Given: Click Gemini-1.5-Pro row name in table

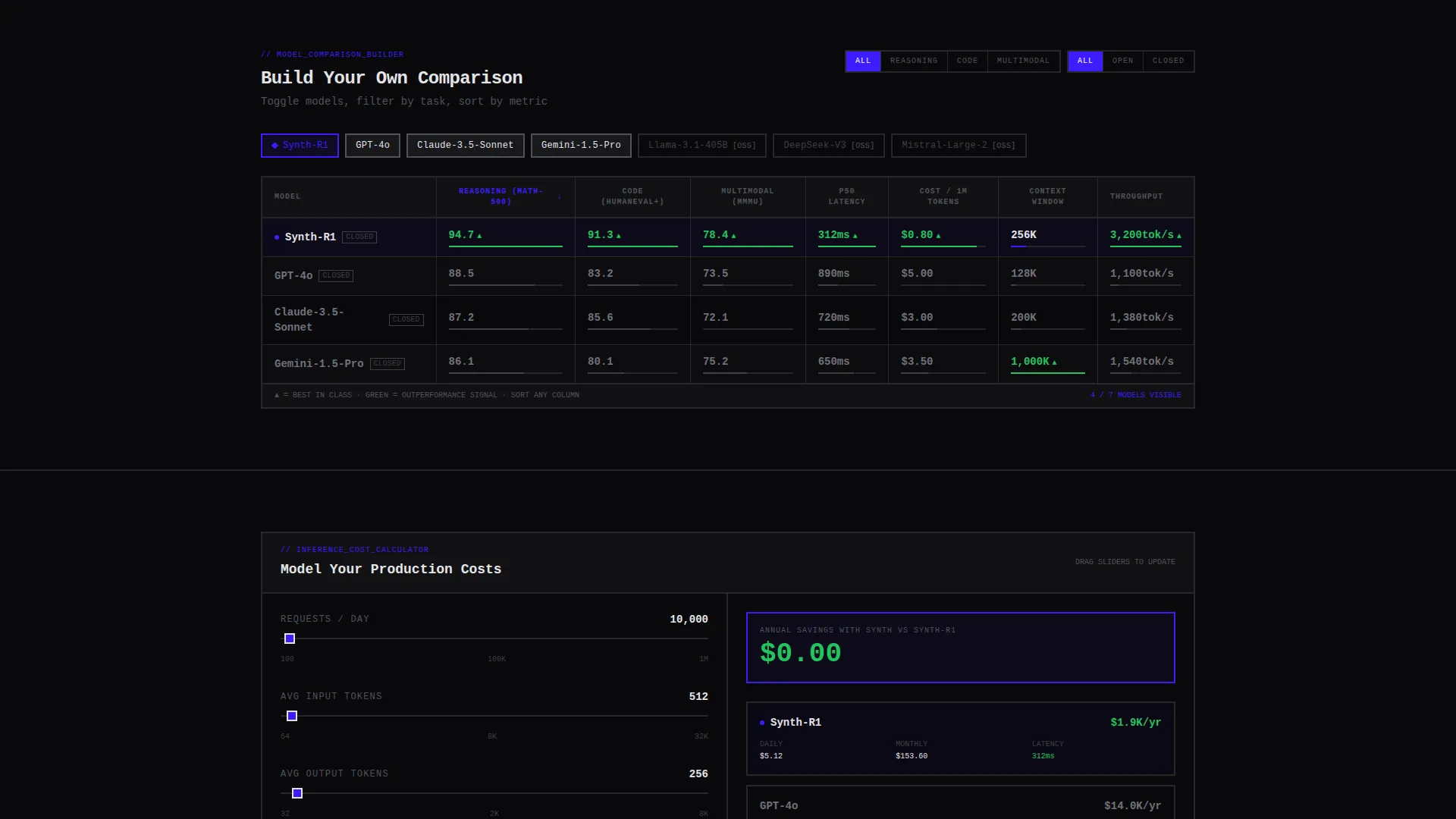Looking at the screenshot, I should [318, 364].
